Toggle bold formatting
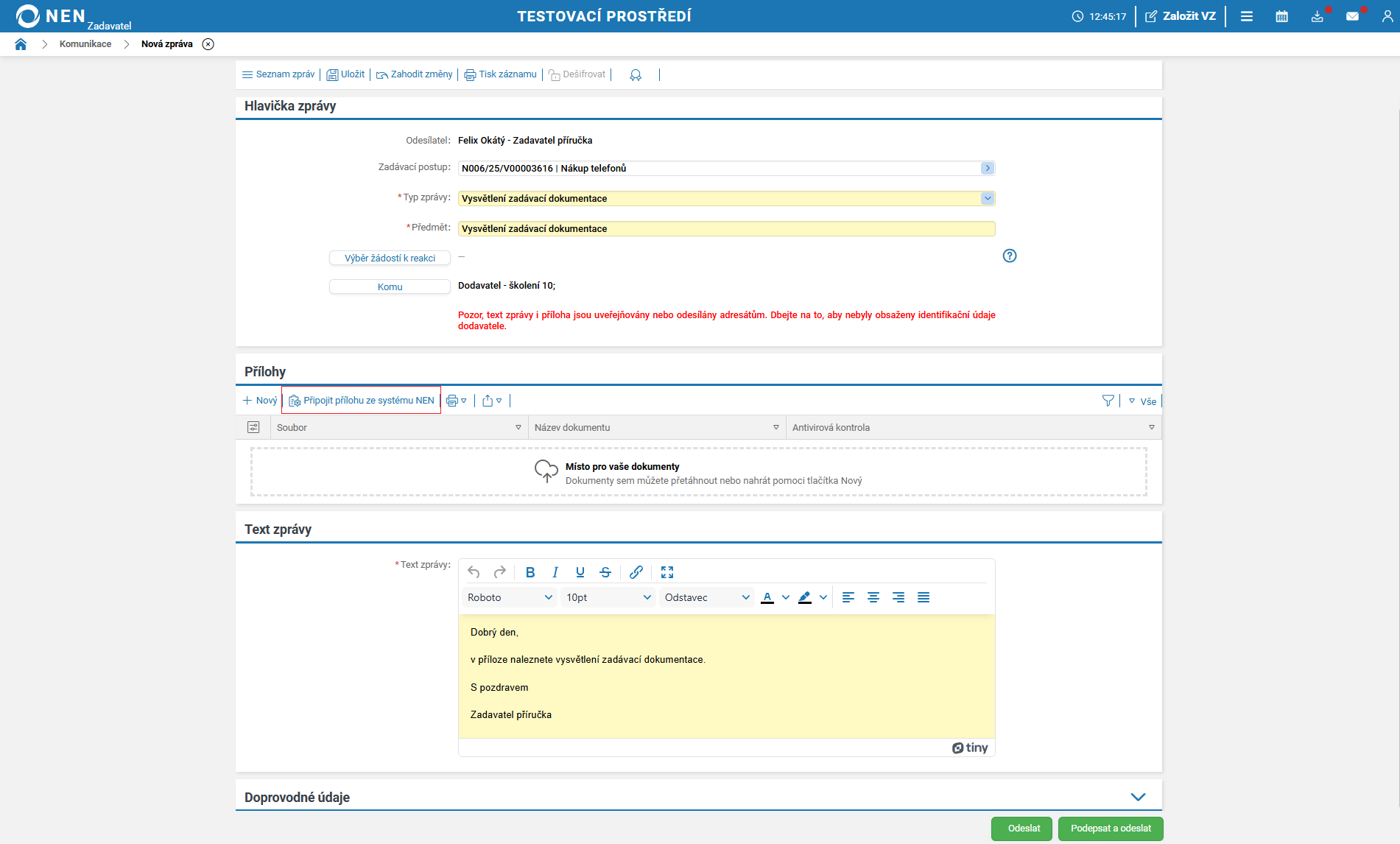This screenshot has width=1400, height=844. click(530, 572)
